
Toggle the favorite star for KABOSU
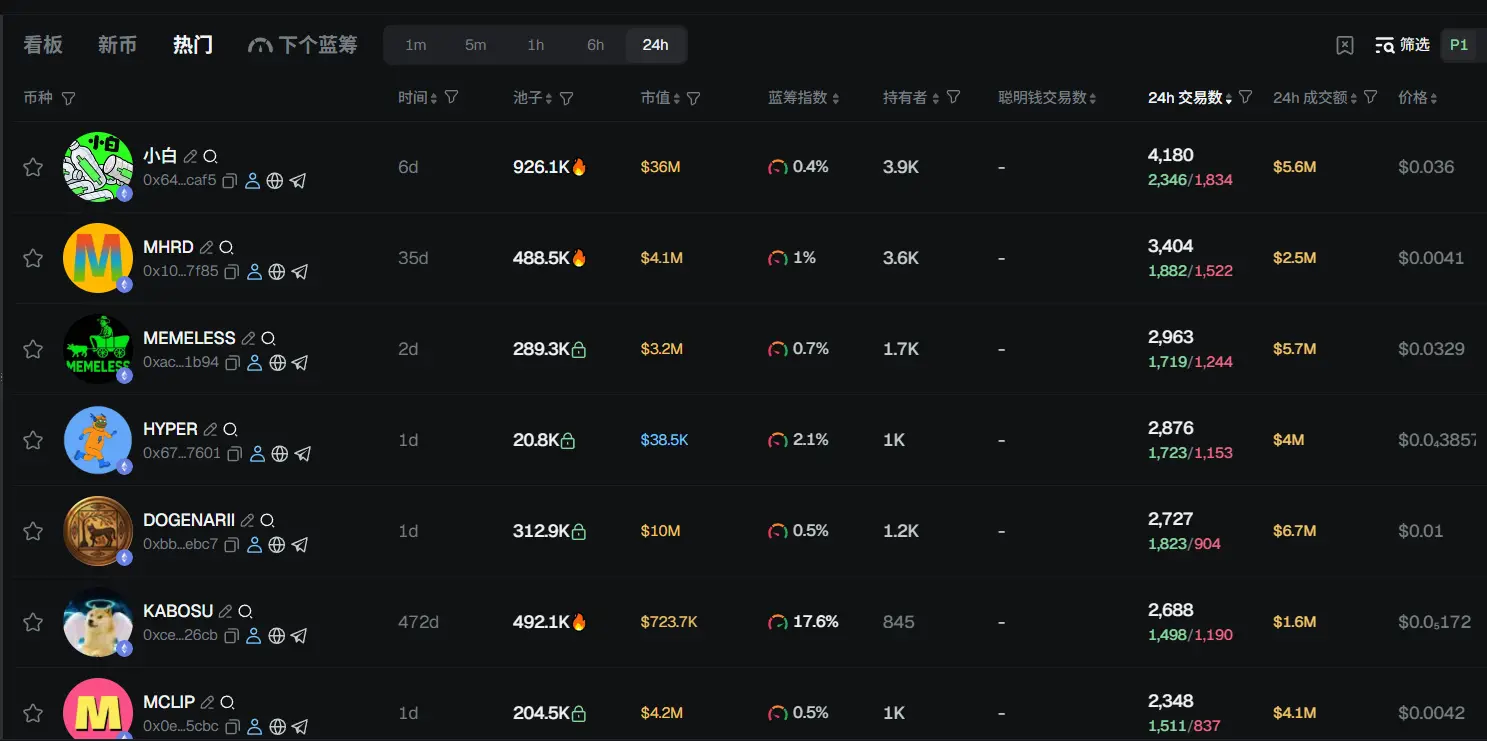pyautogui.click(x=33, y=622)
